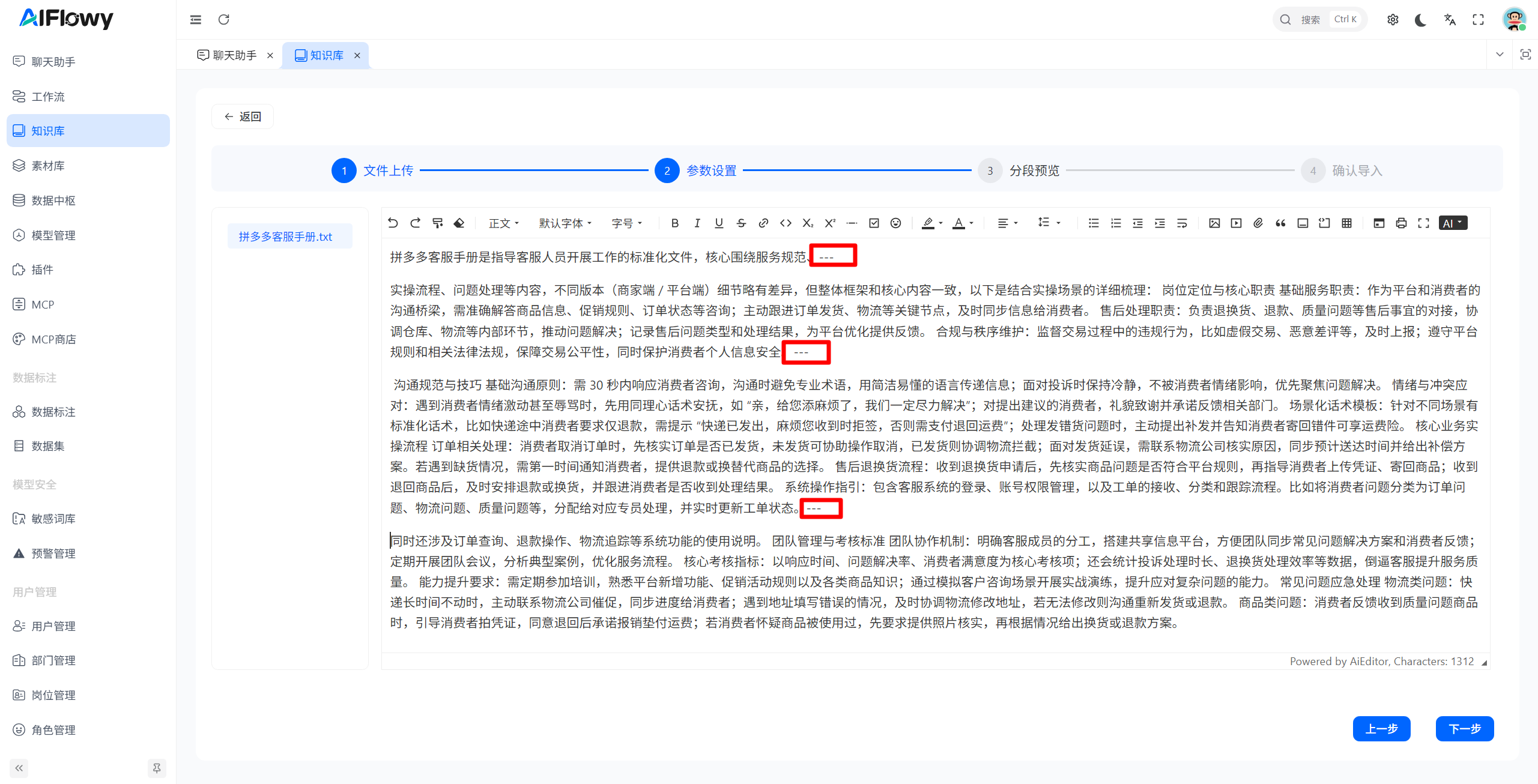This screenshot has height=784, width=1538.
Task: Insert an emoji via smiley icon
Action: (x=895, y=223)
